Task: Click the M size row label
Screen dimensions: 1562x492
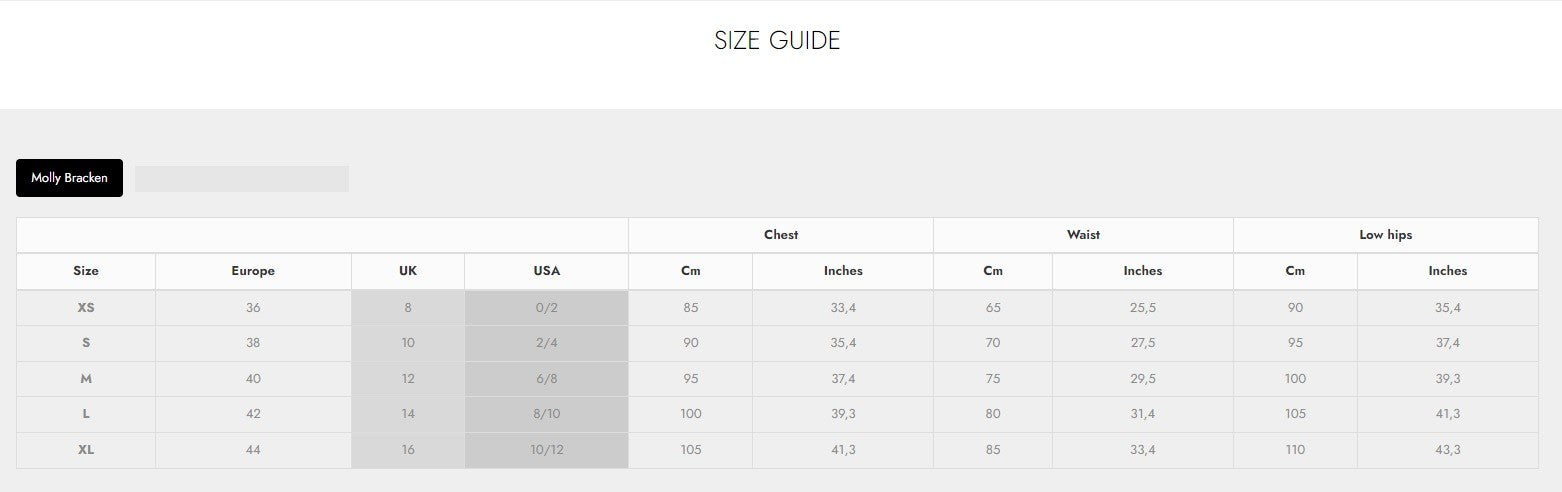Action: 86,379
